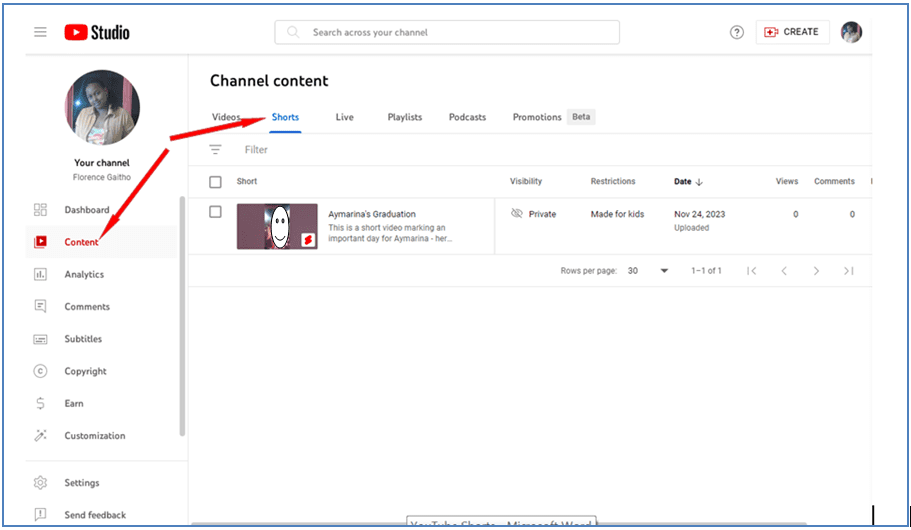Click the YouTube Studio logo
Image resolution: width=911 pixels, height=530 pixels.
pyautogui.click(x=97, y=33)
